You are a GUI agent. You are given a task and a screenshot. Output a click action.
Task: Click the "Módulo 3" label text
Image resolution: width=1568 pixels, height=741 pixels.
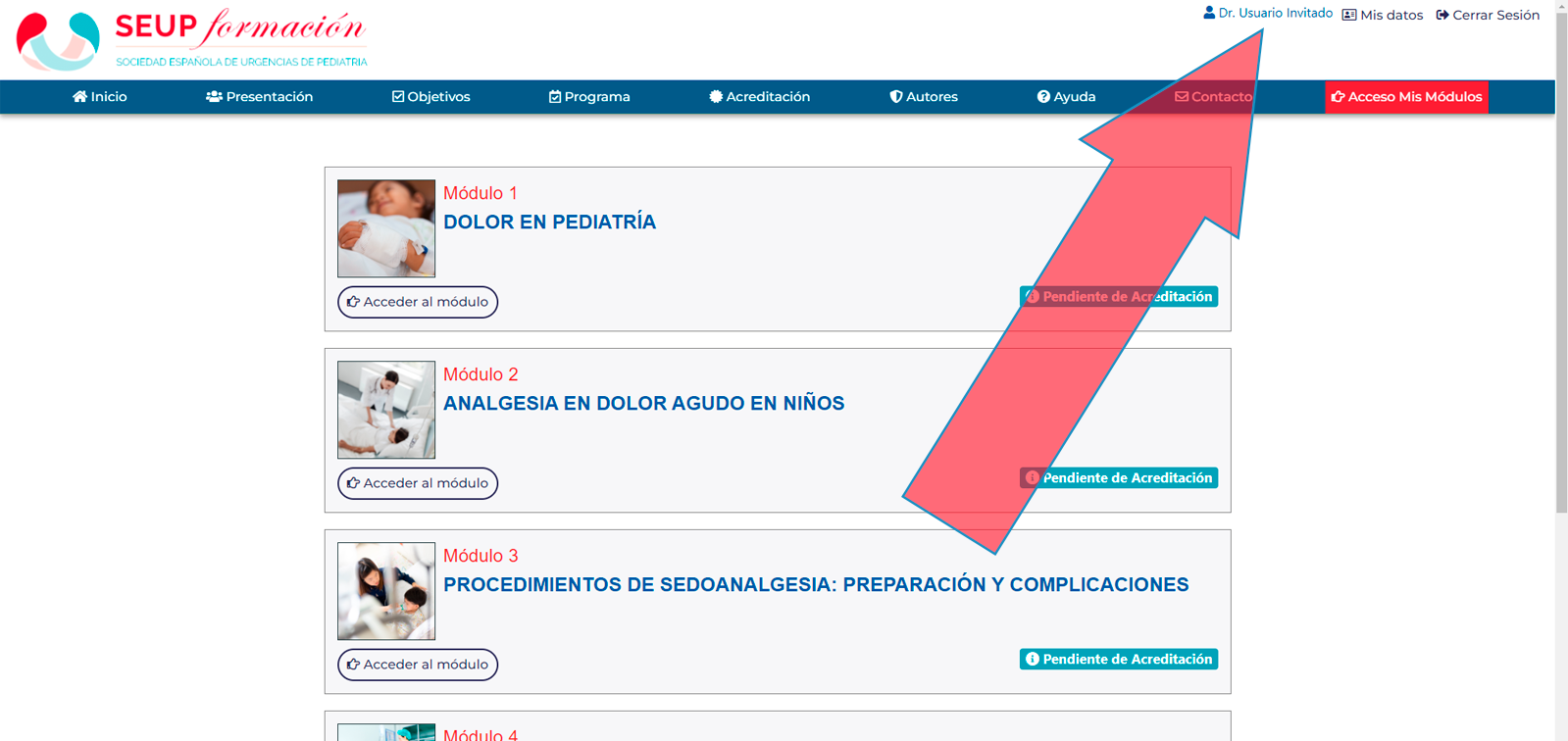[x=481, y=556]
